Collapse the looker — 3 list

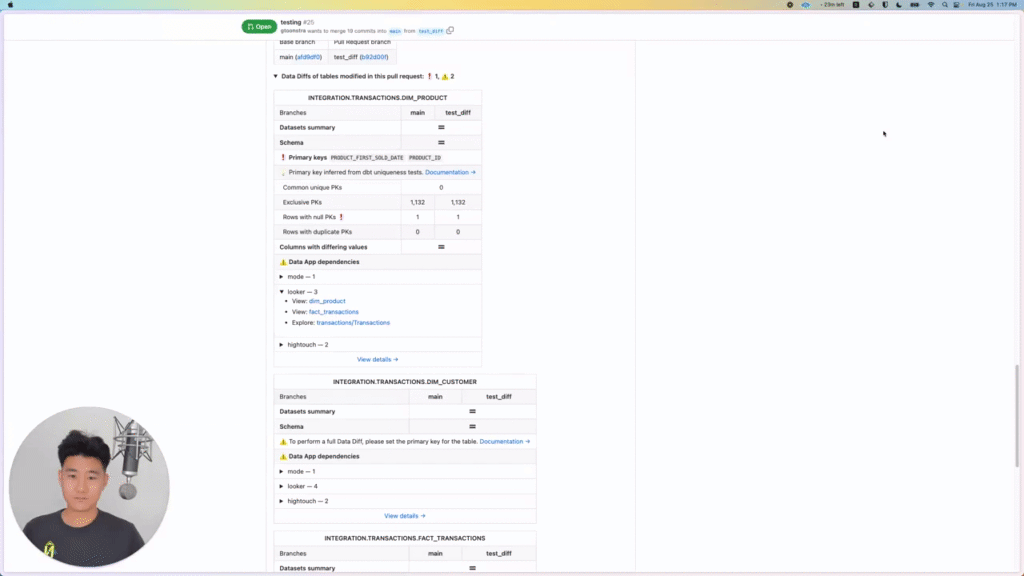click(281, 292)
